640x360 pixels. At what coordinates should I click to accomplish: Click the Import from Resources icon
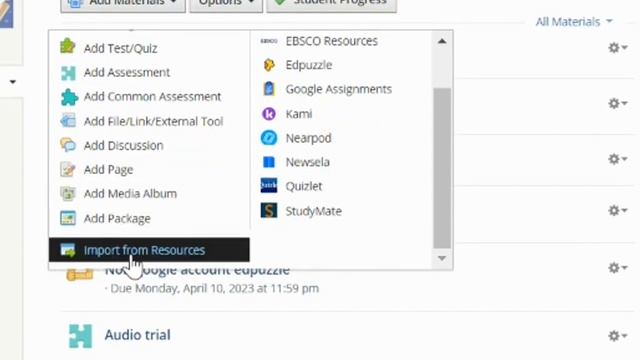pyautogui.click(x=68, y=250)
